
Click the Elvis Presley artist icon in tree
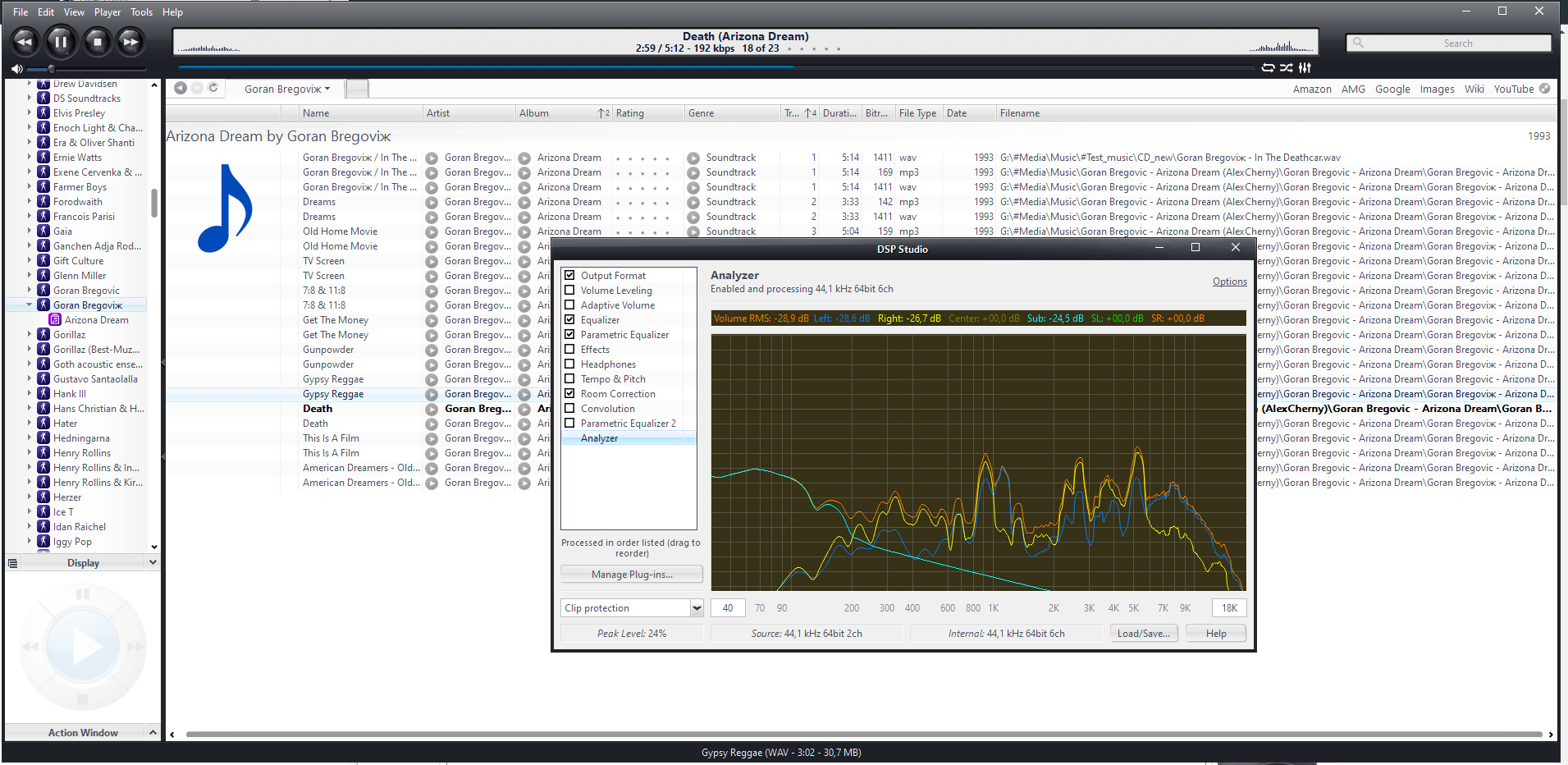[43, 112]
